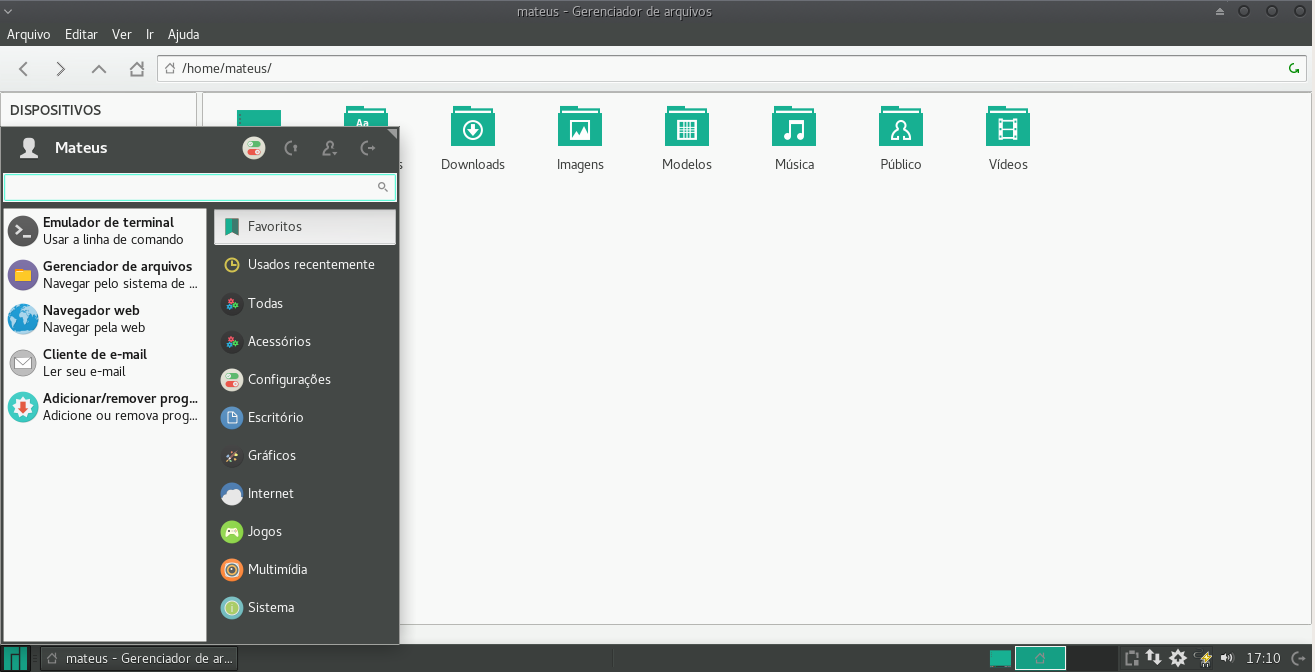This screenshot has width=1315, height=672.
Task: Lock the screen from the menu header
Action: (291, 148)
